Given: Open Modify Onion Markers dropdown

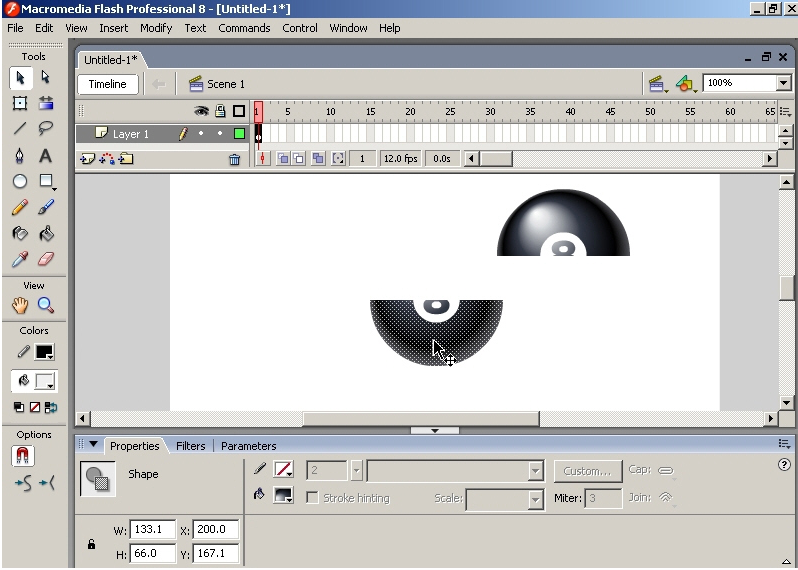Looking at the screenshot, I should pos(338,159).
